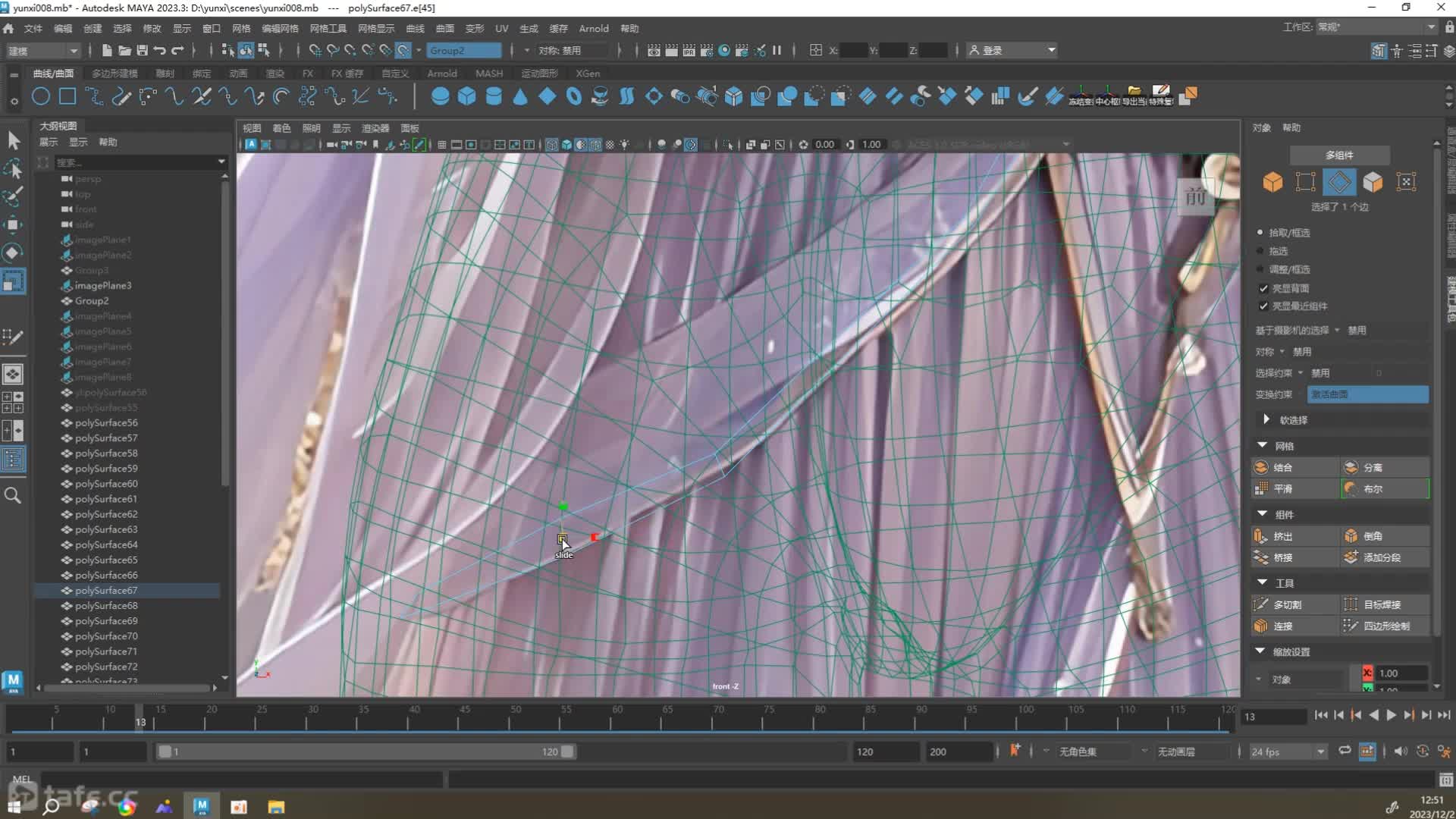Click the 桥接 bridge button

(x=1294, y=557)
